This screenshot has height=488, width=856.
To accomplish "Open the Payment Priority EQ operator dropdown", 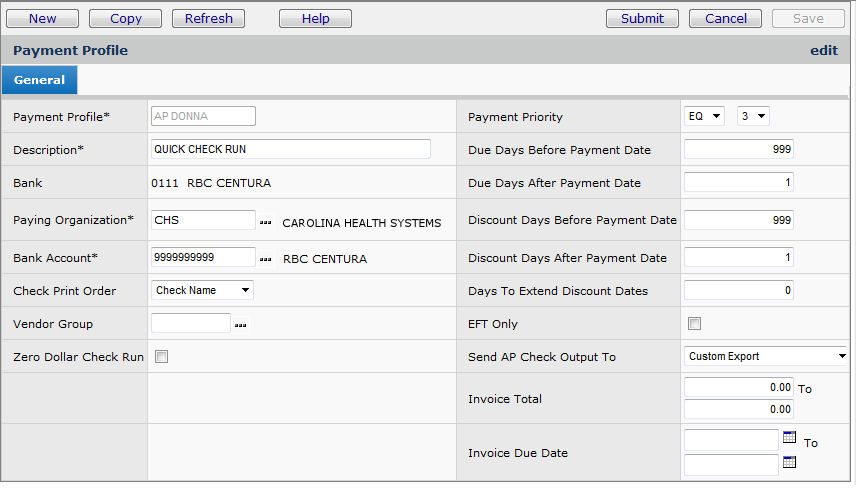I will pyautogui.click(x=705, y=116).
